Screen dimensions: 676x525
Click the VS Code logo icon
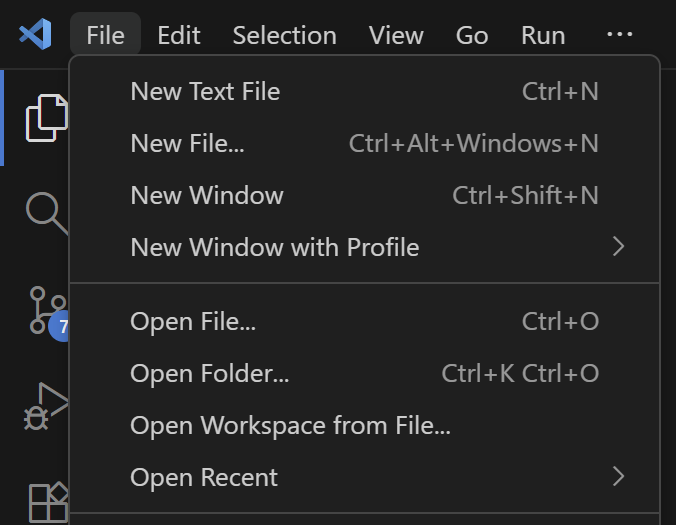click(x=35, y=35)
